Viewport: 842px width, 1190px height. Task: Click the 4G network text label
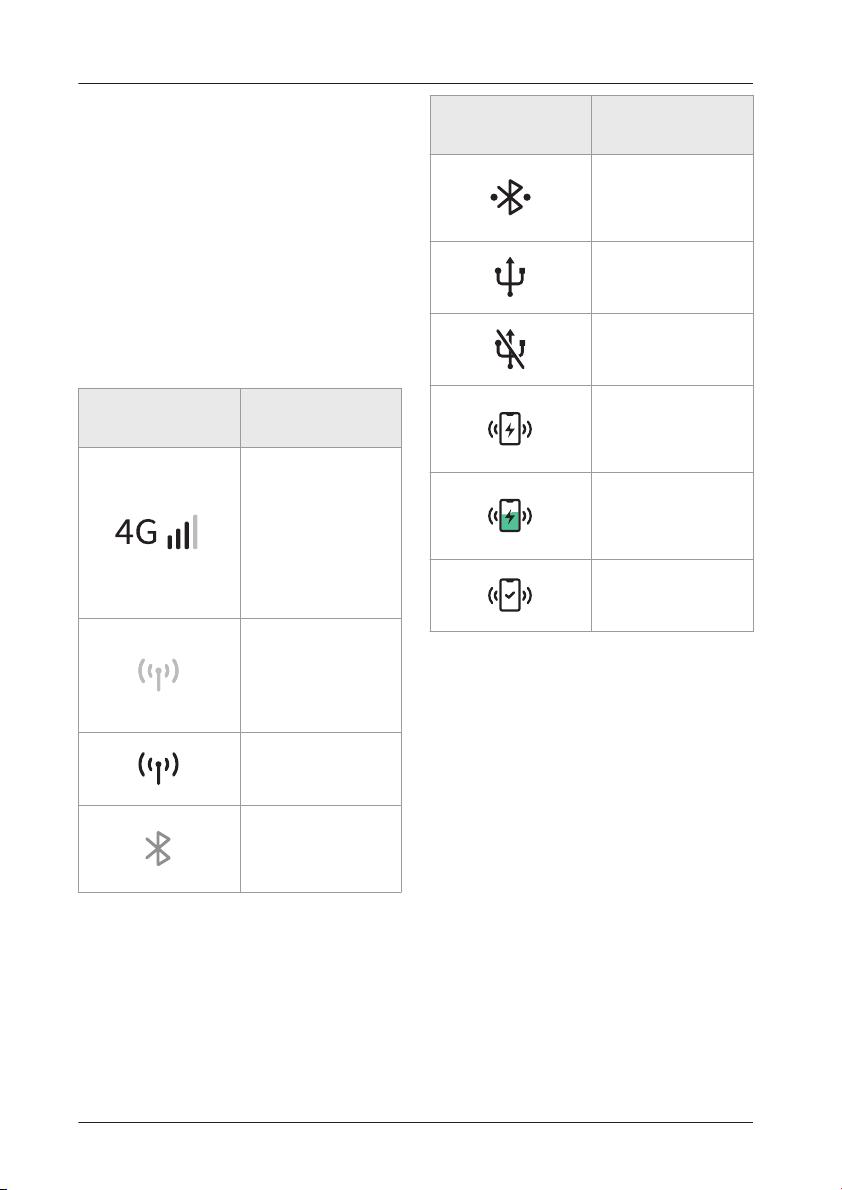point(136,533)
